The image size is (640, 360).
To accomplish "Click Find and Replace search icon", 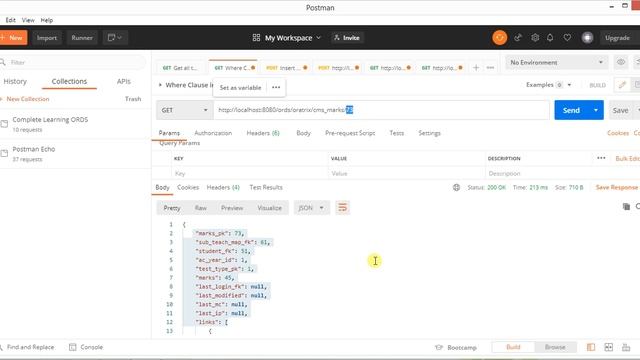I will tap(2, 347).
